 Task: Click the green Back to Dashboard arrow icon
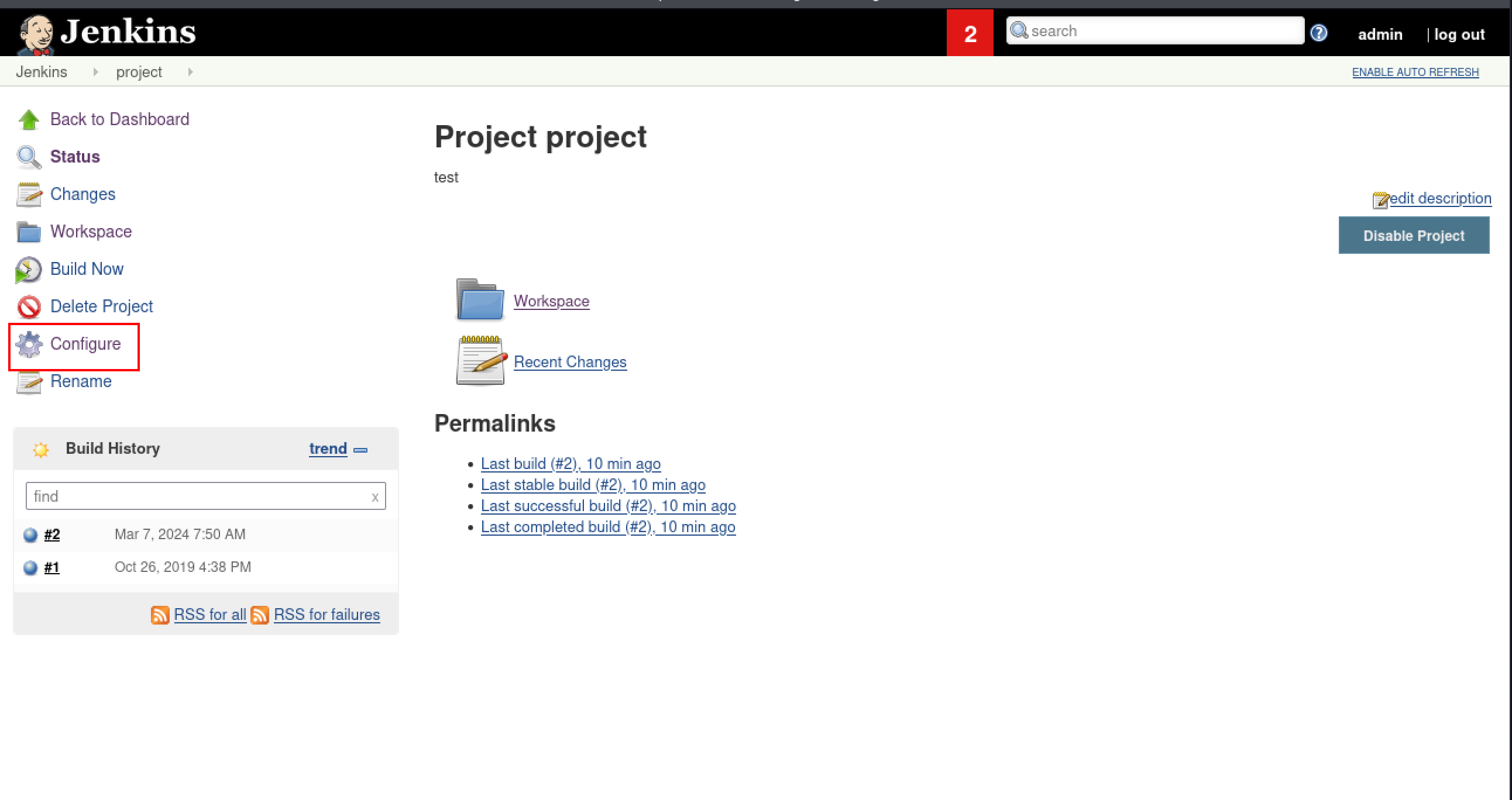[x=28, y=120]
